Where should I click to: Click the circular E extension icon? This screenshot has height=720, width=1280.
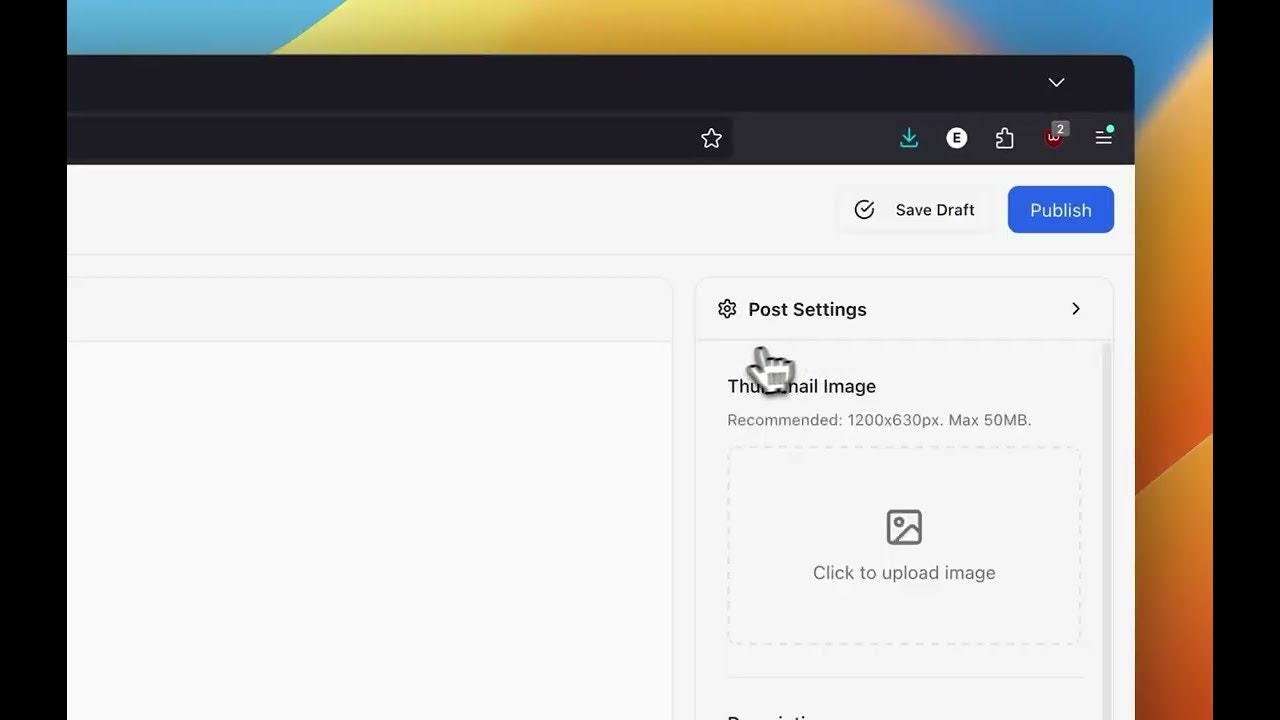coord(956,137)
